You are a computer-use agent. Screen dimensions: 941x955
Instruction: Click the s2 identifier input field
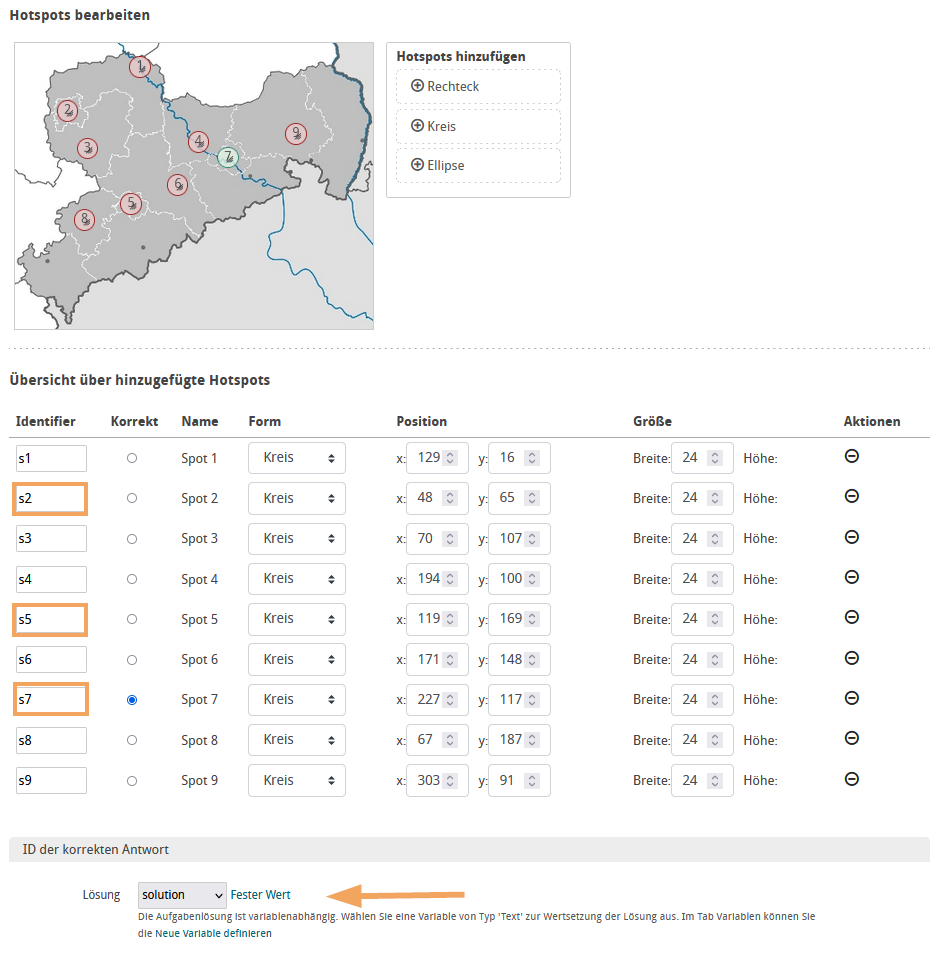(x=50, y=498)
